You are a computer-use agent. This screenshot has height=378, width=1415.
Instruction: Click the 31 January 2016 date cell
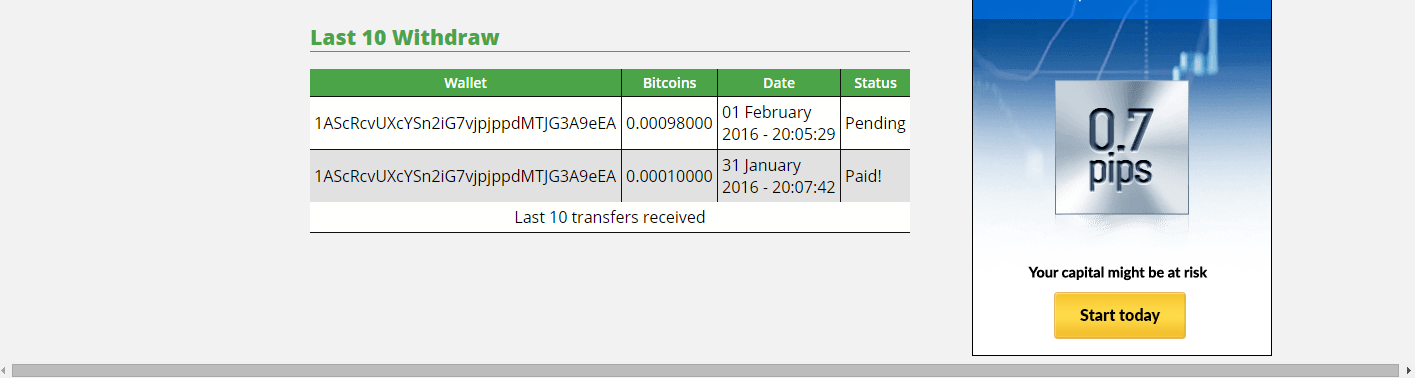click(779, 176)
